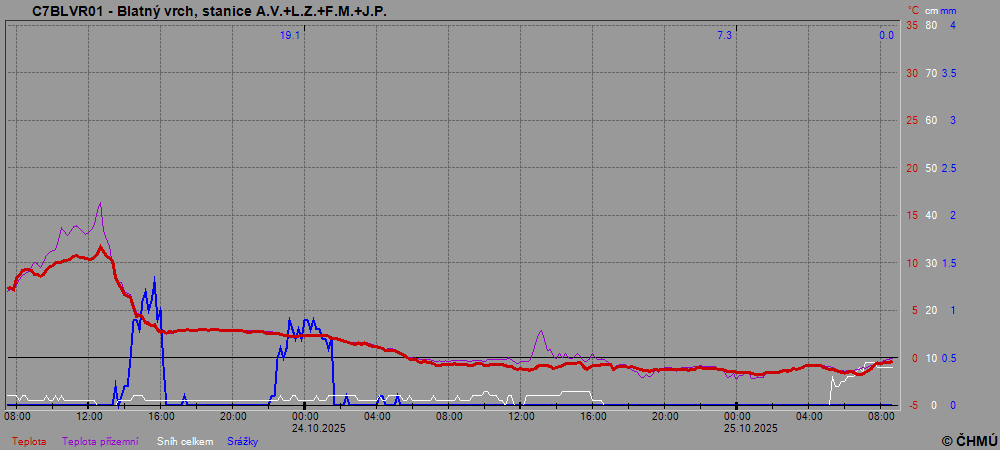Click the °C axis unit label
The height and width of the screenshot is (450, 1000).
click(913, 10)
